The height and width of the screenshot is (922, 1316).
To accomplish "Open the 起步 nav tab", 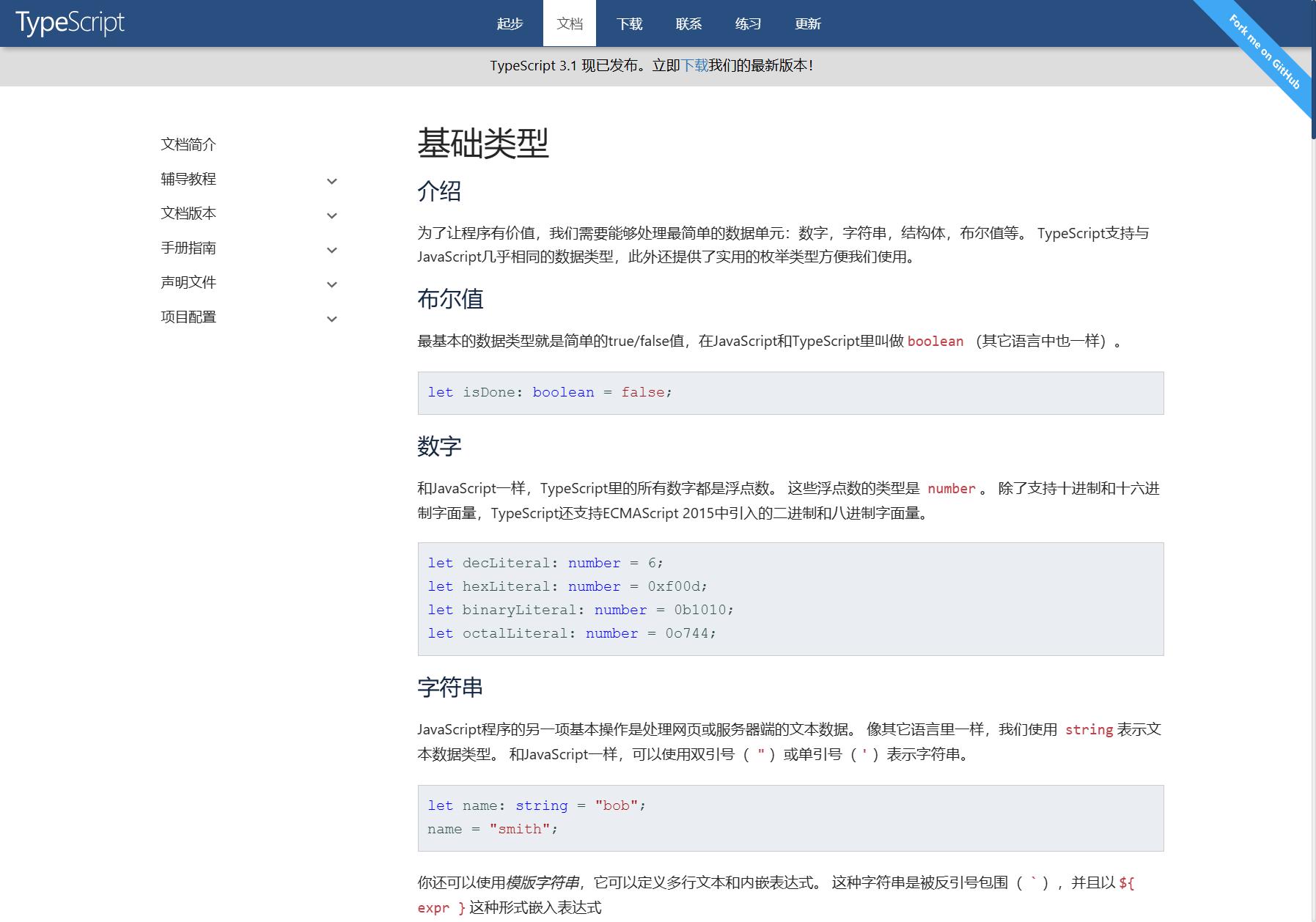I will tap(510, 23).
